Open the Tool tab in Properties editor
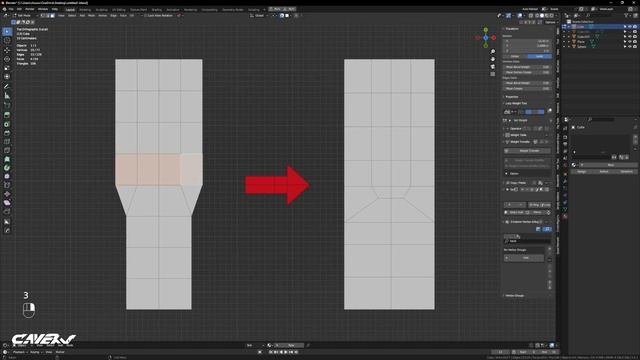Screen dimensions: 640x360 point(565,129)
